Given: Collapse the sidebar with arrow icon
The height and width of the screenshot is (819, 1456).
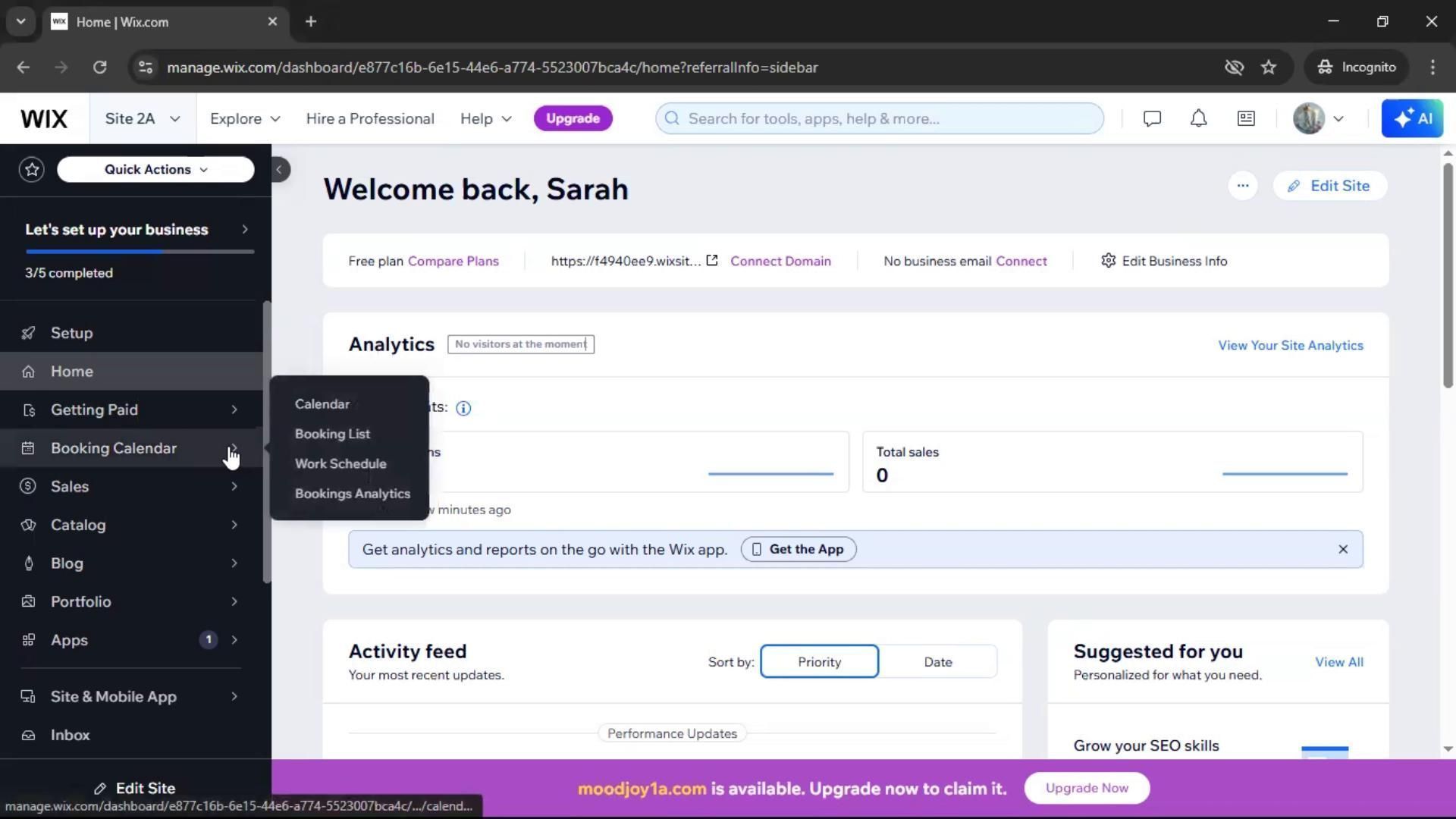Looking at the screenshot, I should 279,169.
